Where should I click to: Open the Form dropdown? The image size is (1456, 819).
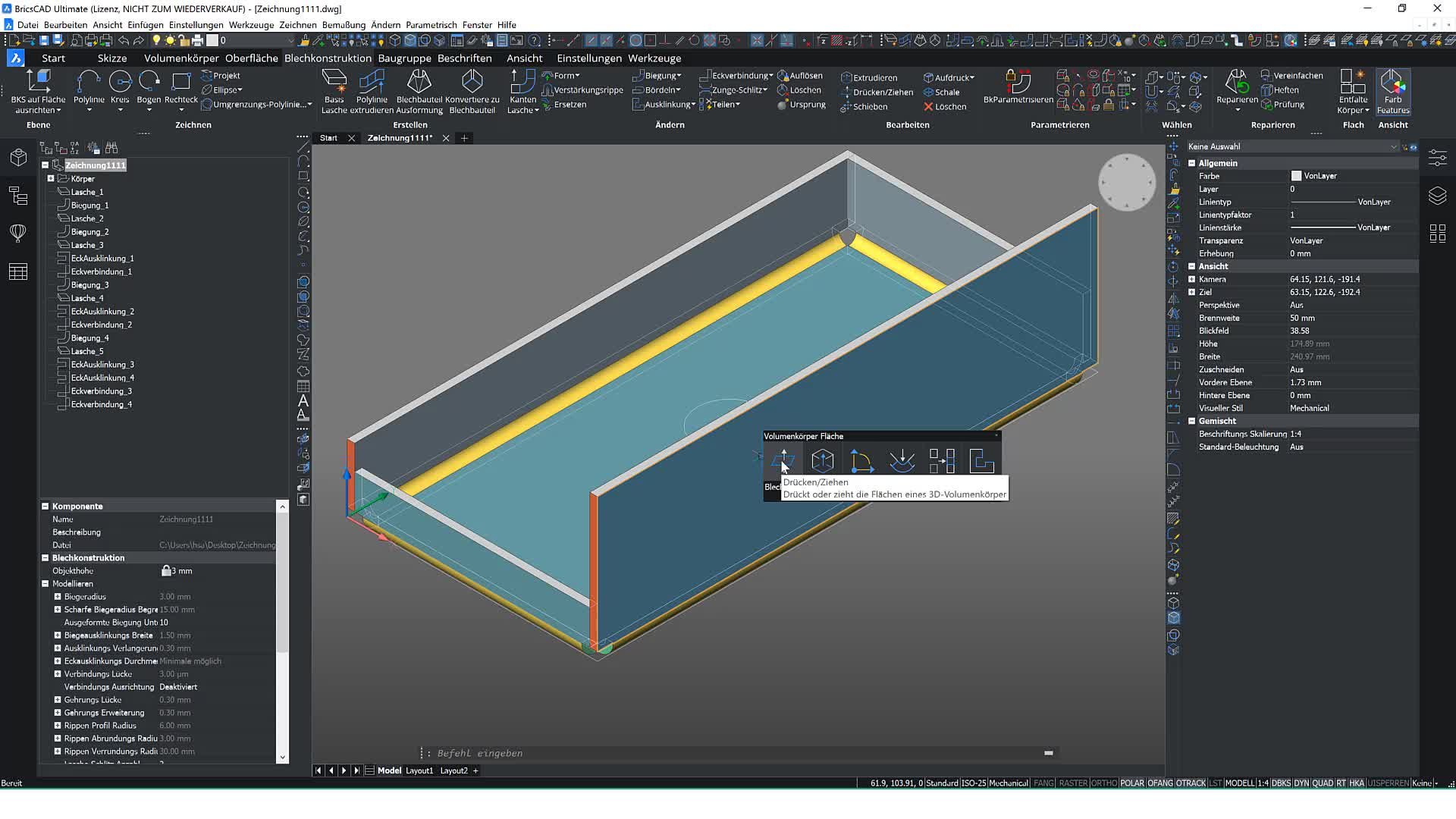561,76
